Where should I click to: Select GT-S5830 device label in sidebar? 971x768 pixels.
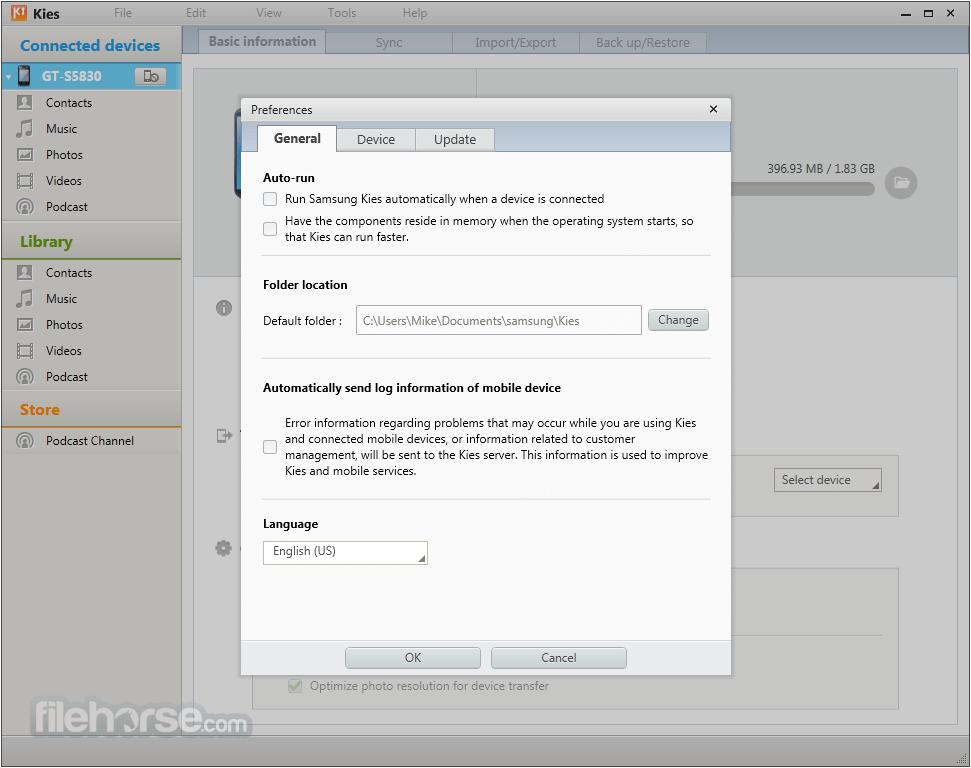coord(71,76)
